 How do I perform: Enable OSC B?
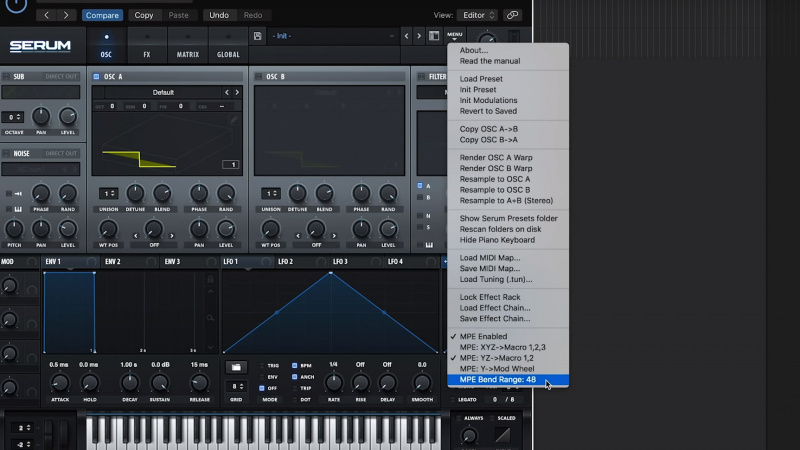click(x=258, y=77)
